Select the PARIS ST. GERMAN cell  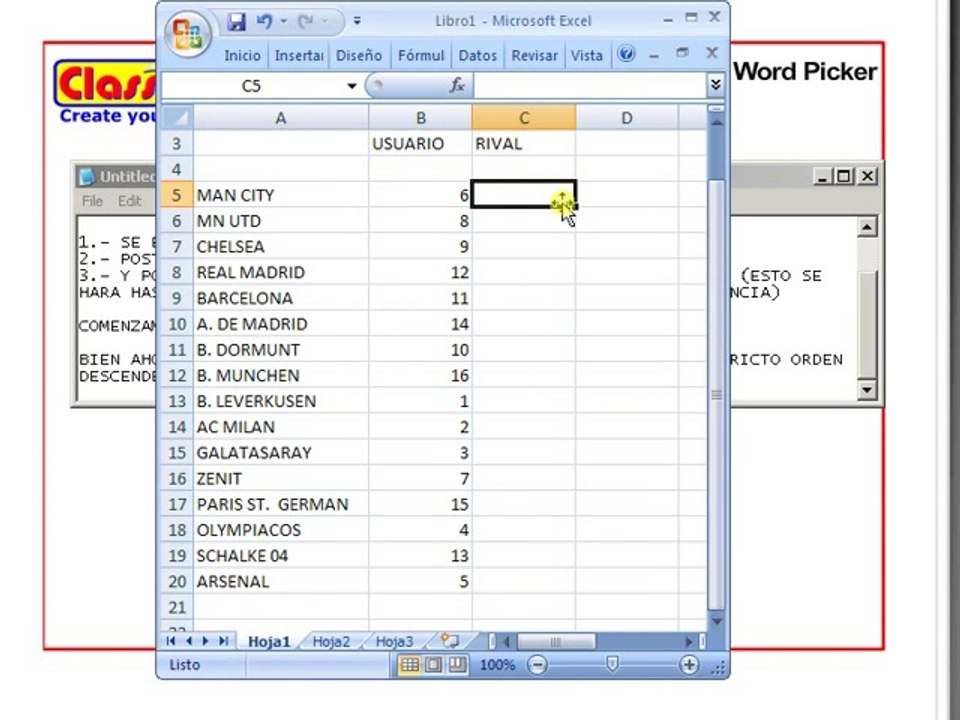pos(281,504)
